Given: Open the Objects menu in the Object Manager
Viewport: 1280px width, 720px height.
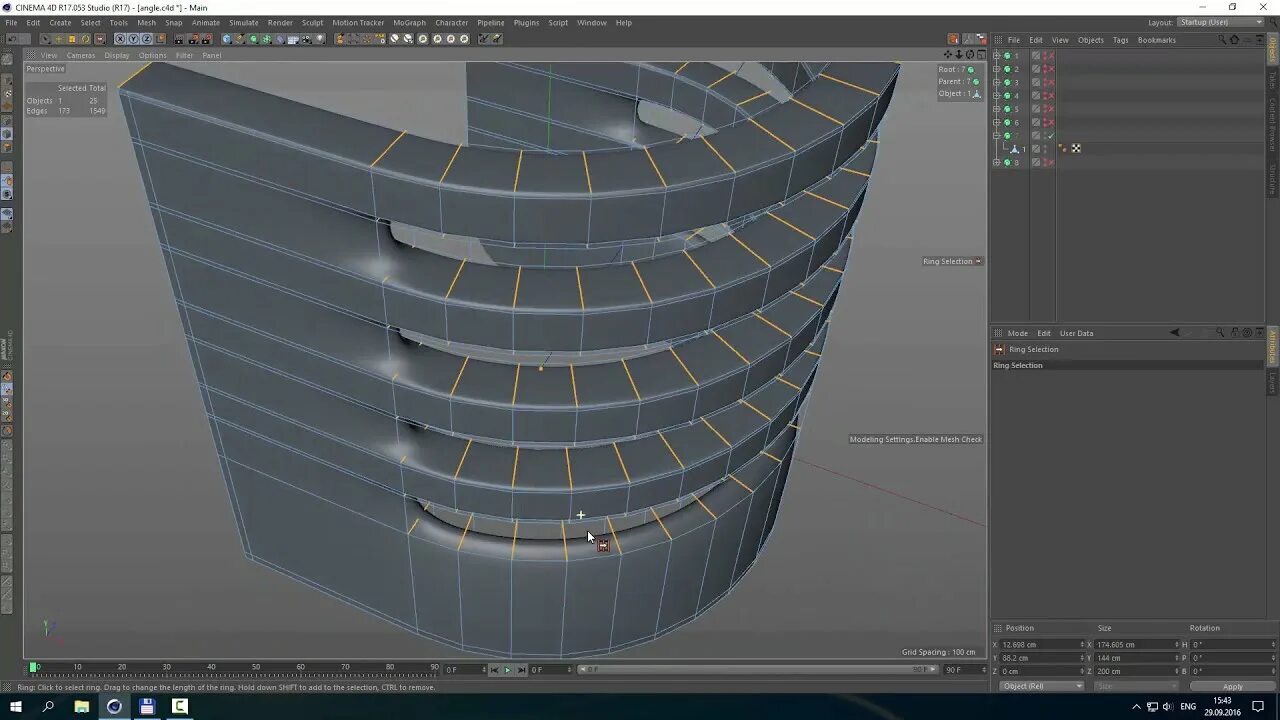Looking at the screenshot, I should (x=1090, y=40).
